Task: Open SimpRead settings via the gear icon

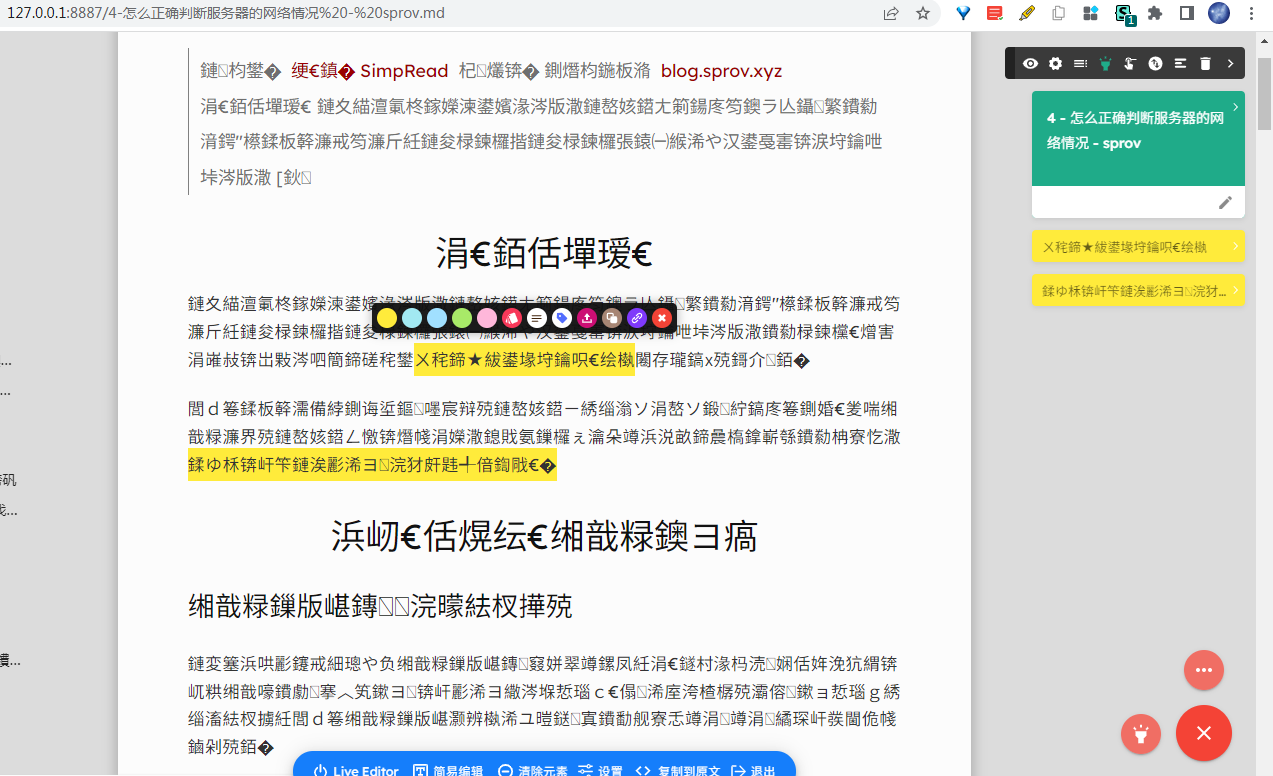Action: click(1055, 63)
